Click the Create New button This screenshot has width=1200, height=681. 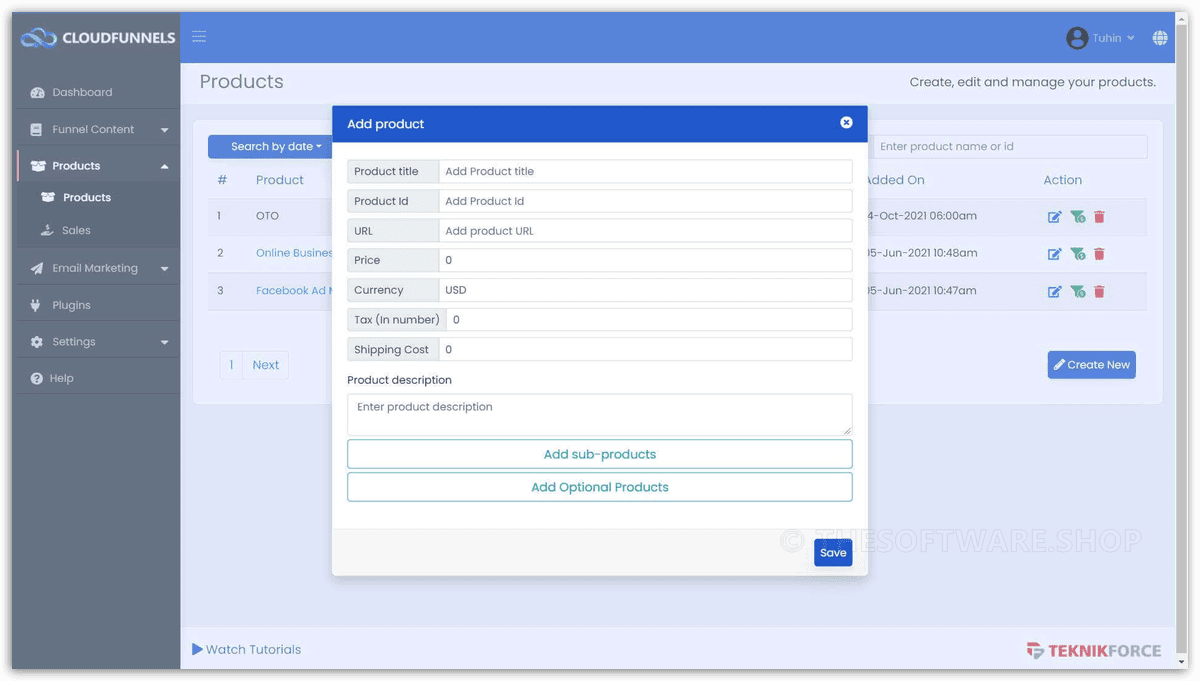click(x=1091, y=365)
